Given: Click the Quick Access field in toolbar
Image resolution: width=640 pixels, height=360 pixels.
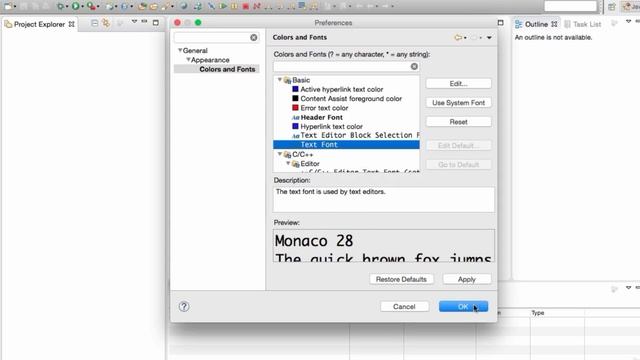Looking at the screenshot, I should (x=570, y=6).
